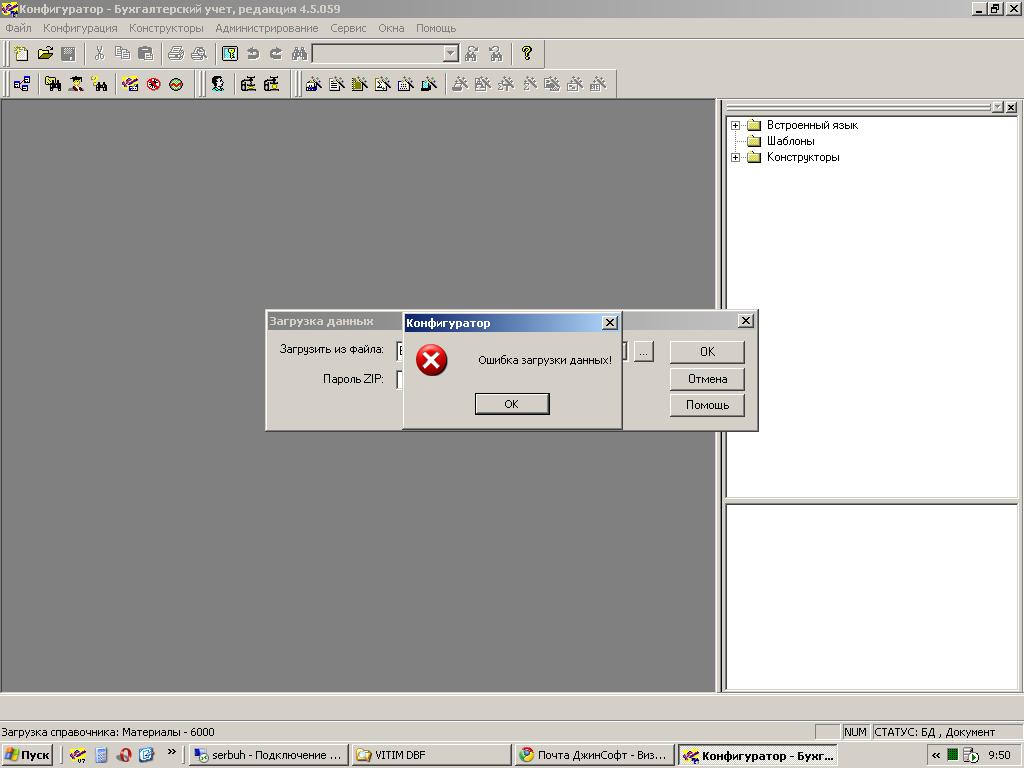Click the scissors Cut icon
This screenshot has width=1024, height=768.
[x=99, y=54]
